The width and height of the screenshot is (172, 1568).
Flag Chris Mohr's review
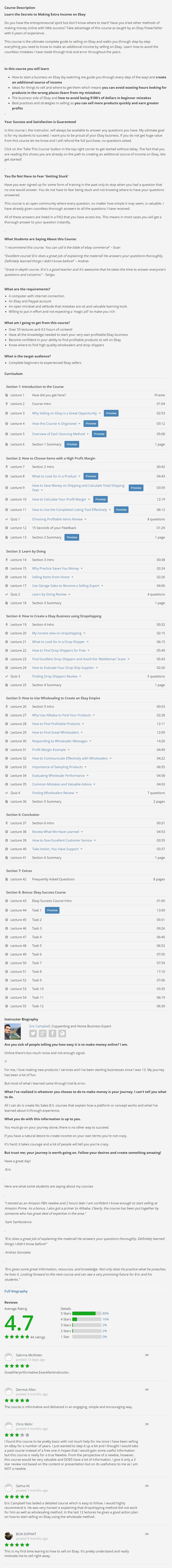coord(147,1424)
